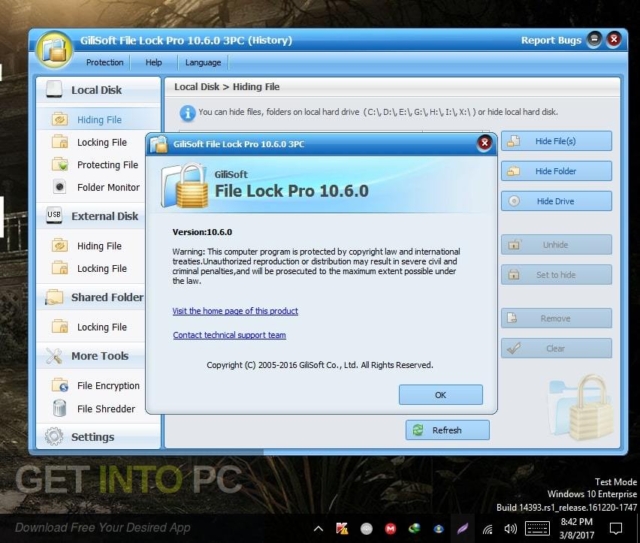Click the GiliSoft File Lock logo in title bar

click(x=54, y=50)
